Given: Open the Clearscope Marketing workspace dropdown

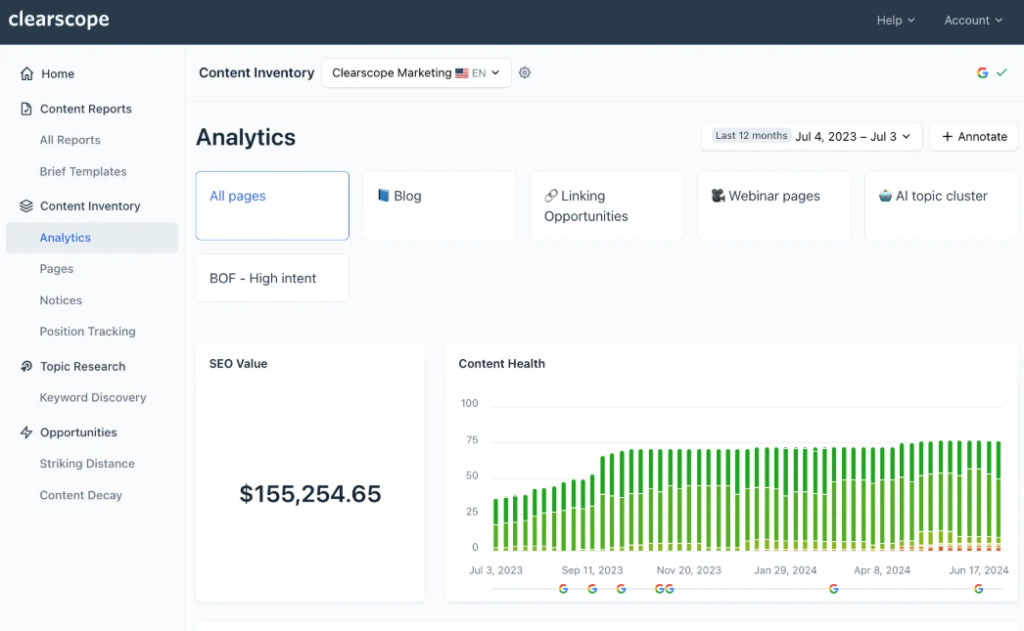Looking at the screenshot, I should tap(416, 73).
